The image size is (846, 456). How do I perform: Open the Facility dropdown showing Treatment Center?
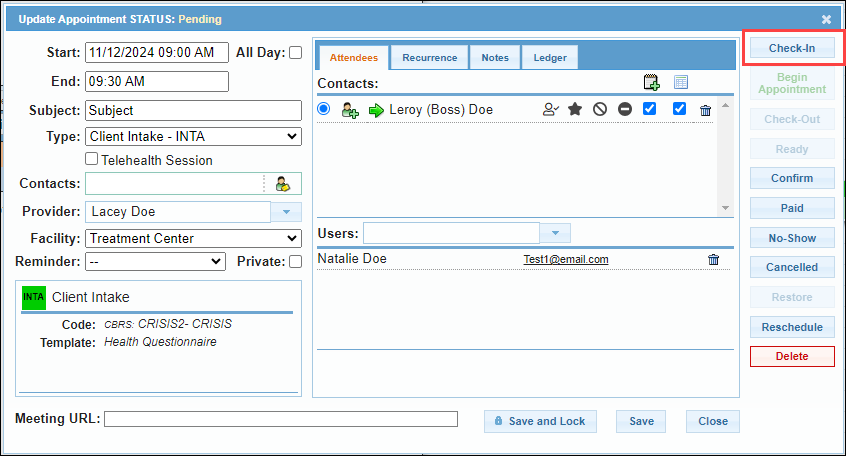point(193,239)
